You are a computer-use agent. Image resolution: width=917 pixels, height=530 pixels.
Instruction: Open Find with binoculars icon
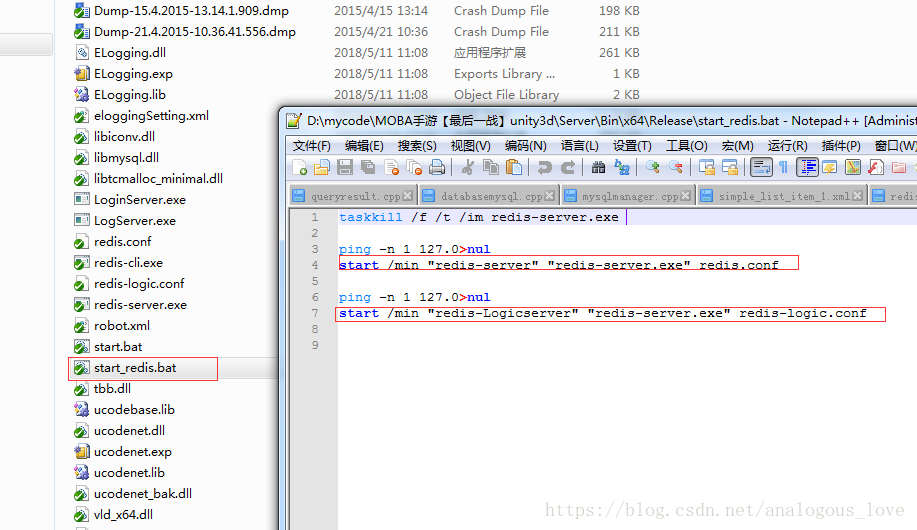(598, 168)
